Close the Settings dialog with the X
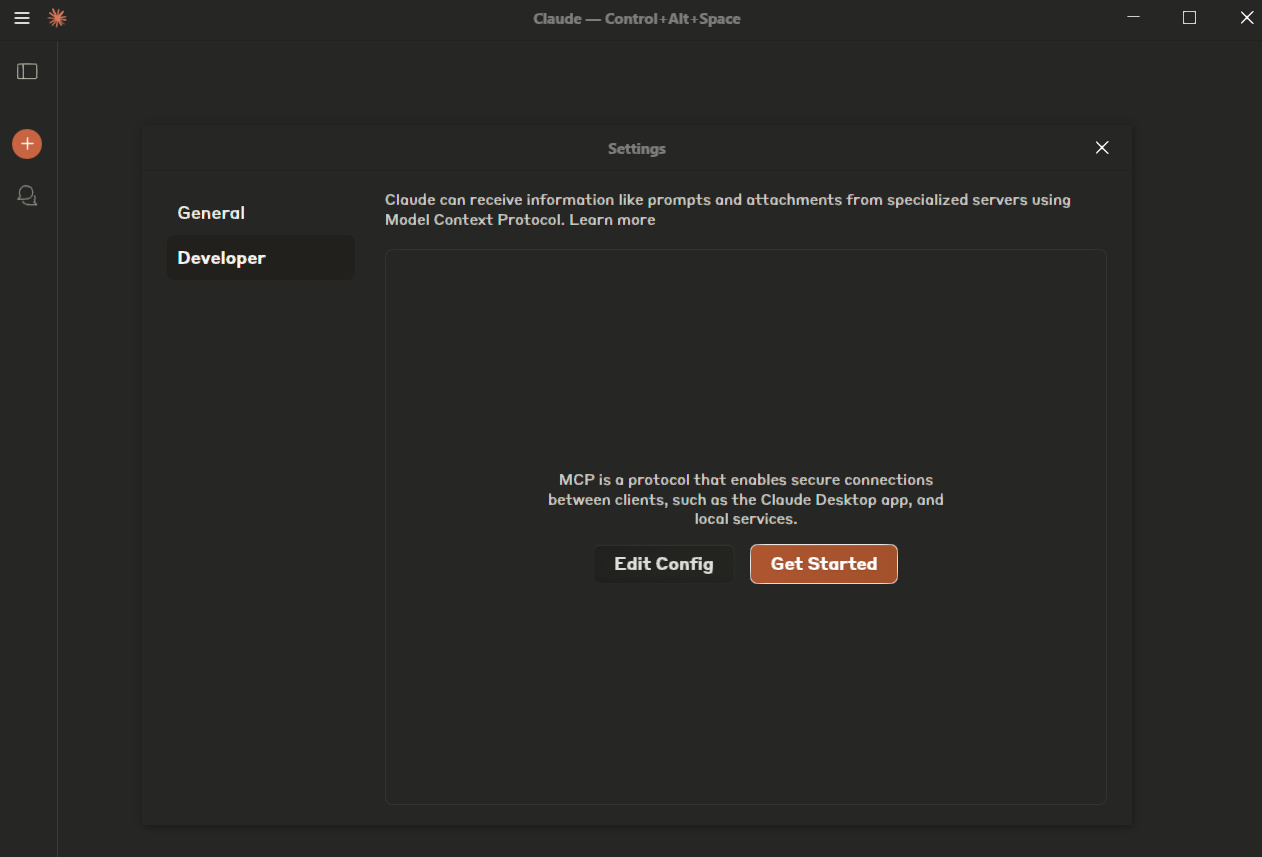1262x857 pixels. click(1102, 148)
